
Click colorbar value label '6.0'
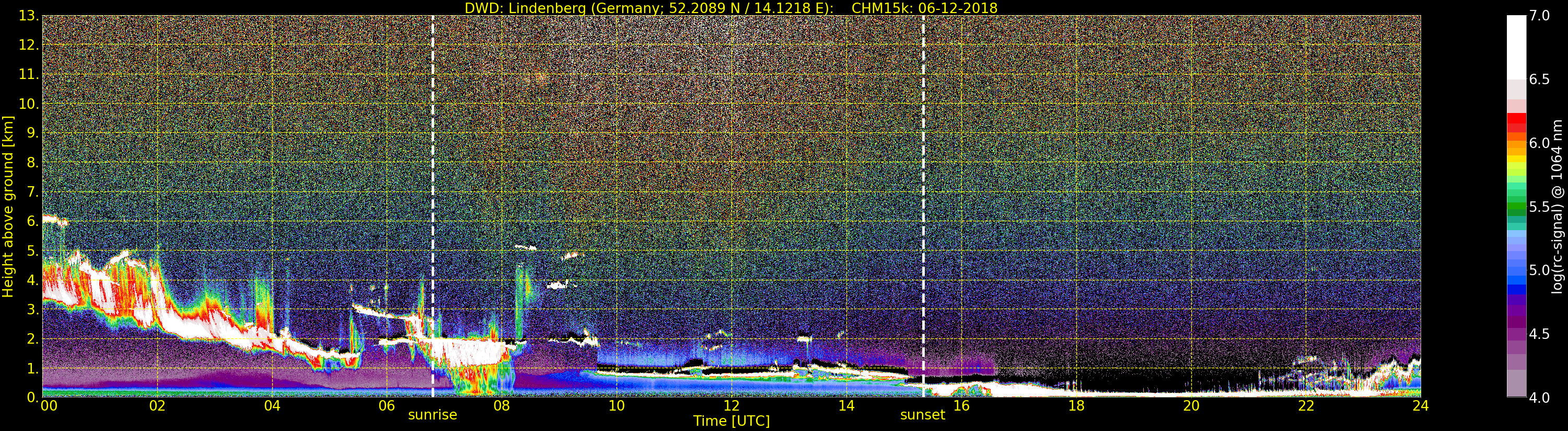[1539, 143]
